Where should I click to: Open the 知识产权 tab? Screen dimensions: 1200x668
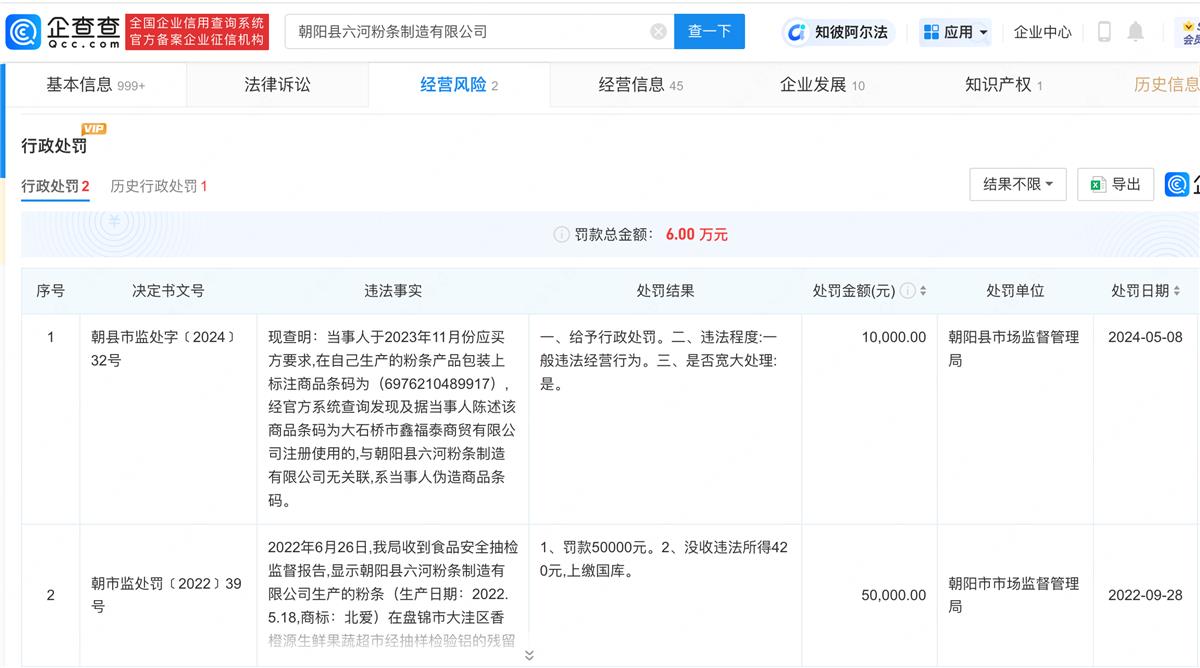coord(1003,85)
